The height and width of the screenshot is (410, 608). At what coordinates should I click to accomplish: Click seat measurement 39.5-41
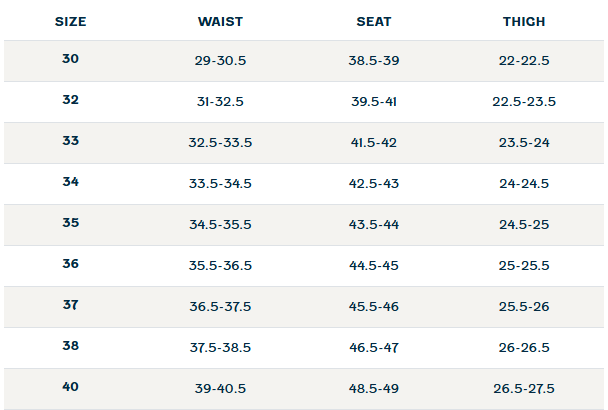(374, 102)
